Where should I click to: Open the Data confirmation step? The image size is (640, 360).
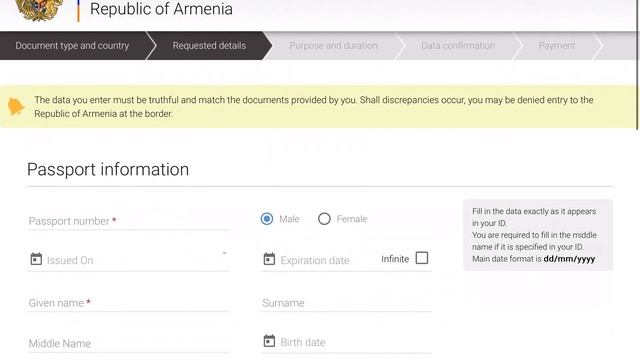[x=458, y=46]
